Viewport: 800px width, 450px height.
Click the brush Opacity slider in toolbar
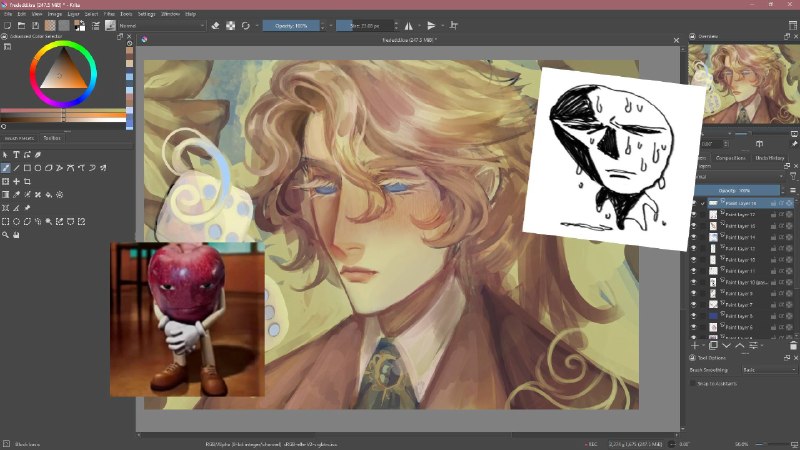click(x=291, y=26)
